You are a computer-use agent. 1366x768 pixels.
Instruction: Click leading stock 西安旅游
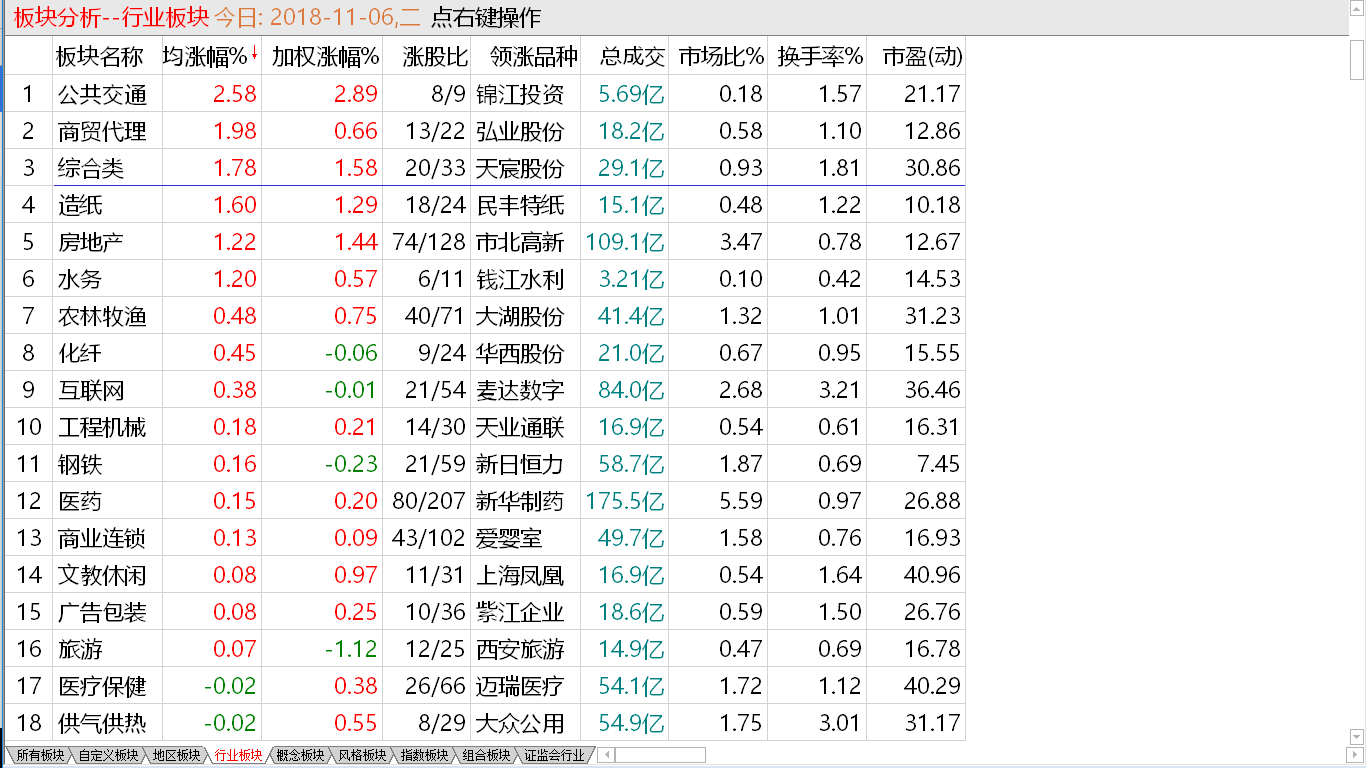tap(520, 649)
